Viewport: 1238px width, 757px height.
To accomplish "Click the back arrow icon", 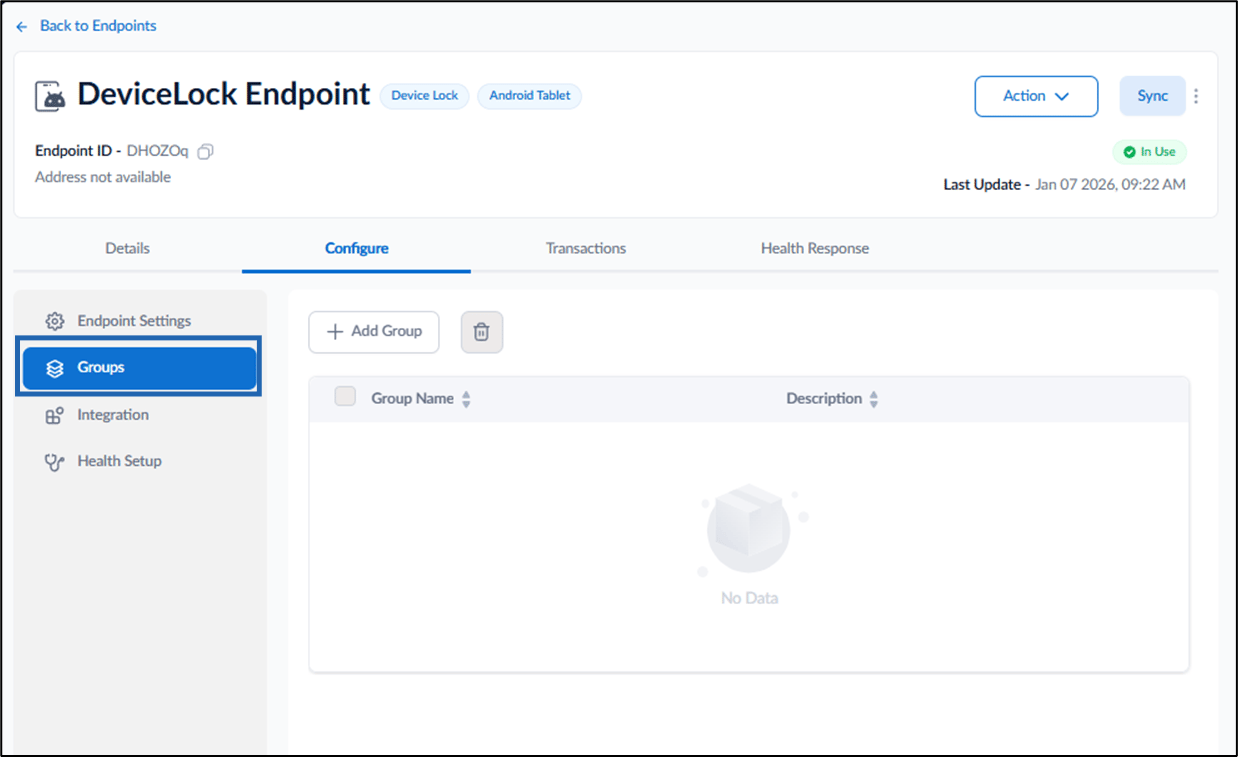I will [22, 27].
